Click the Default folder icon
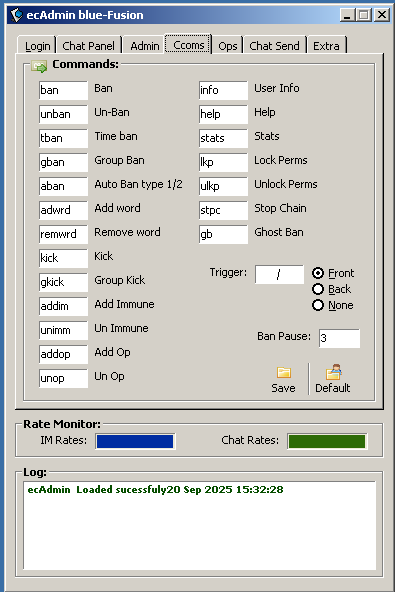The height and width of the screenshot is (592, 395). (333, 372)
